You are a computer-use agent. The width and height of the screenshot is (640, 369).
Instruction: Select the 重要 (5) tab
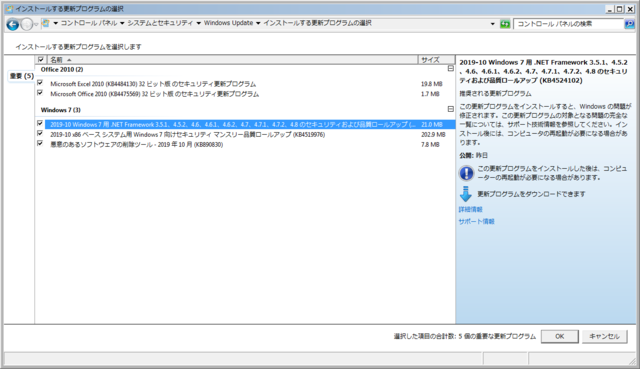click(x=22, y=76)
